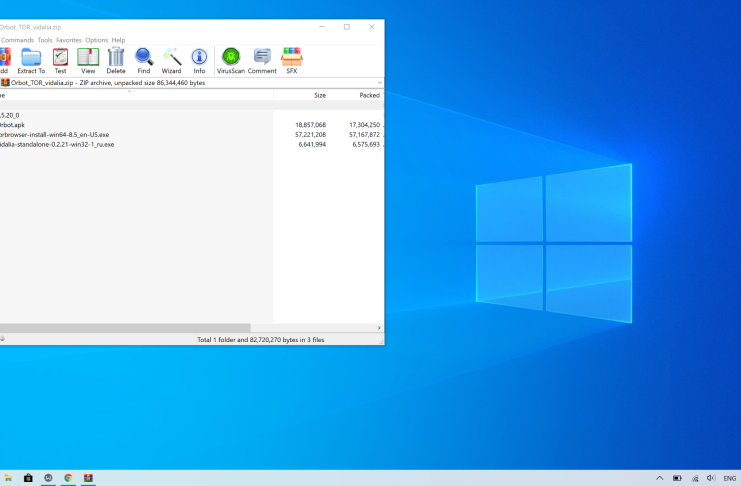Start the VirusScan tool
The height and width of the screenshot is (486, 741).
(231, 61)
